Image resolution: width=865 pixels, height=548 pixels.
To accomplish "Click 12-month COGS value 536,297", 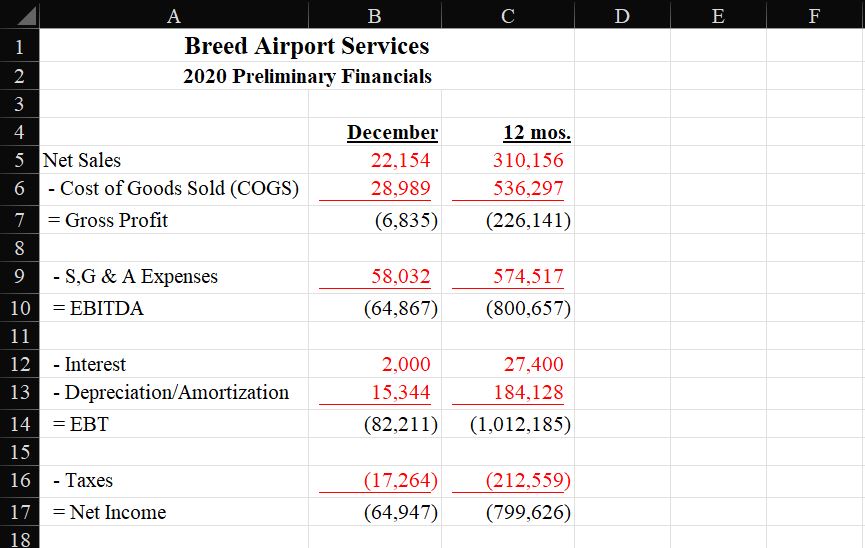I will pyautogui.click(x=528, y=188).
